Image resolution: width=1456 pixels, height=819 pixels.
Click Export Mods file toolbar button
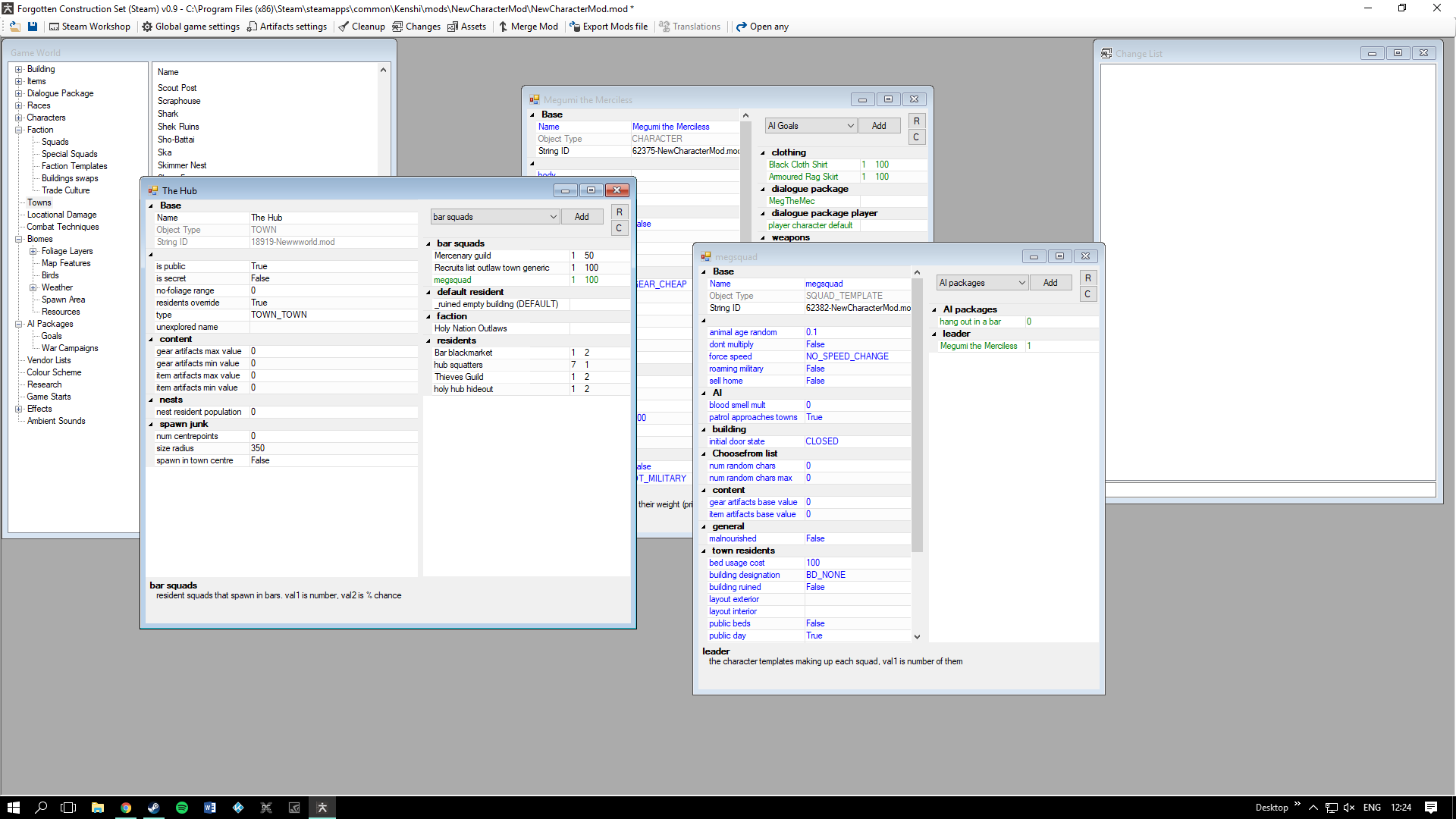coord(608,27)
